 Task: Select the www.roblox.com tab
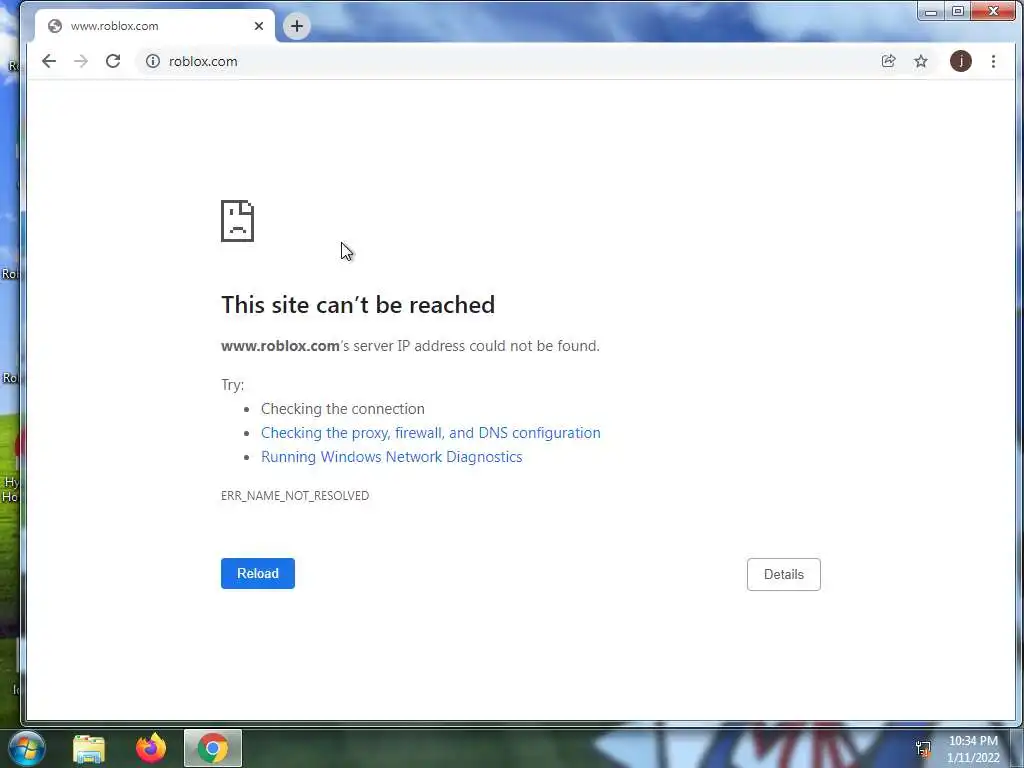pyautogui.click(x=154, y=26)
